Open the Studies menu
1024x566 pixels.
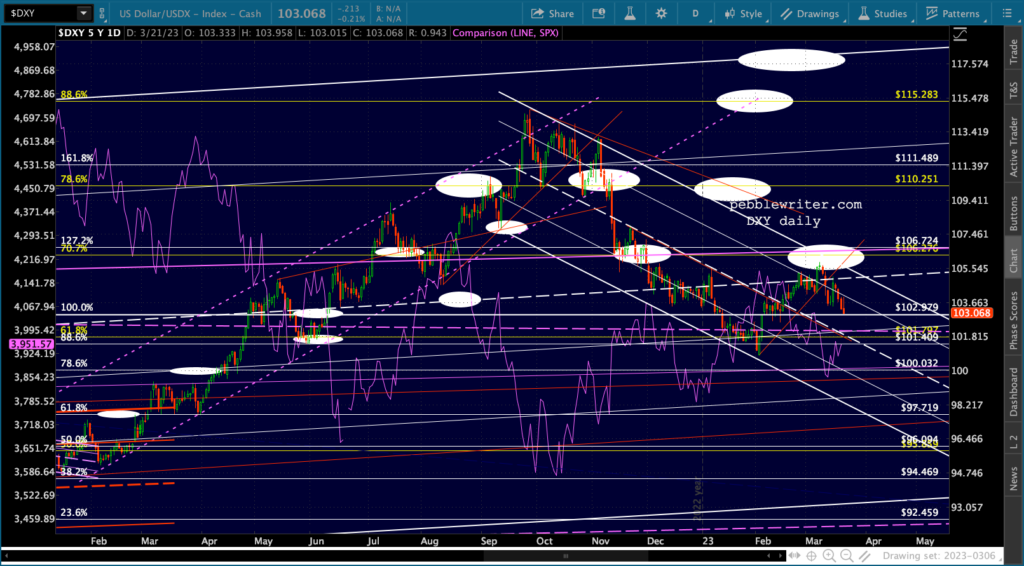tap(883, 13)
